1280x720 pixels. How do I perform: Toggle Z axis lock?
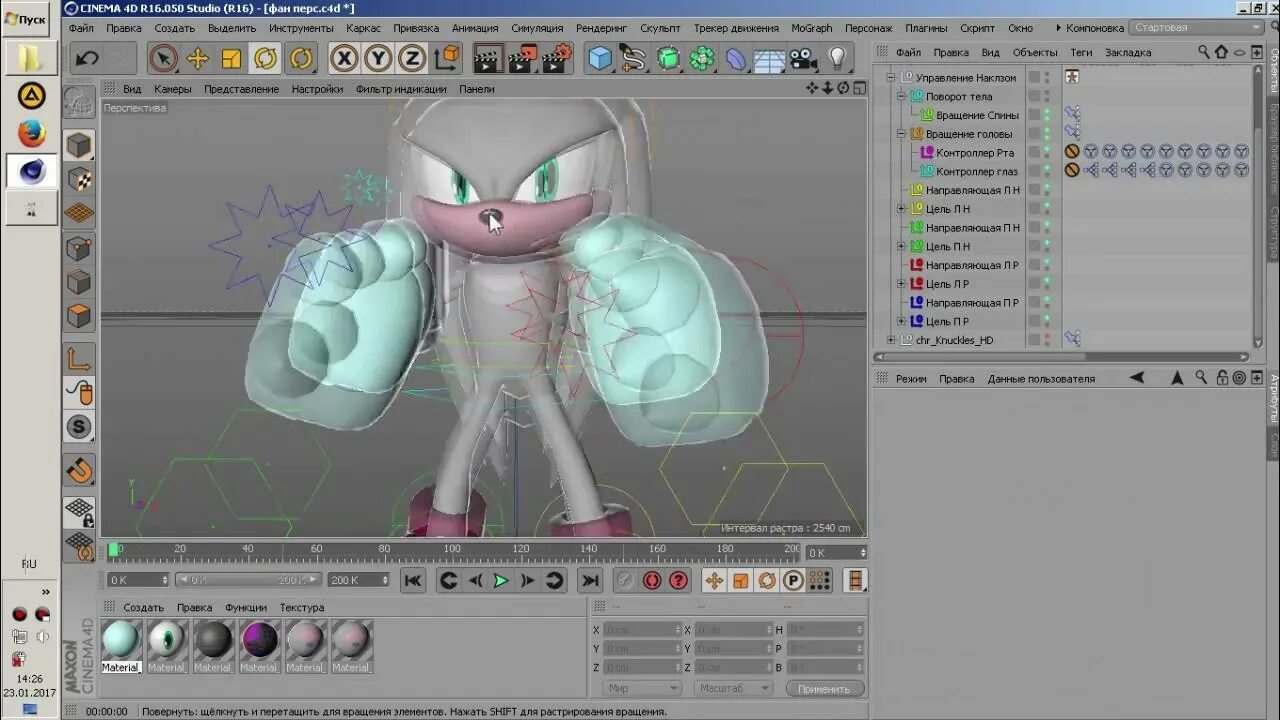[412, 59]
